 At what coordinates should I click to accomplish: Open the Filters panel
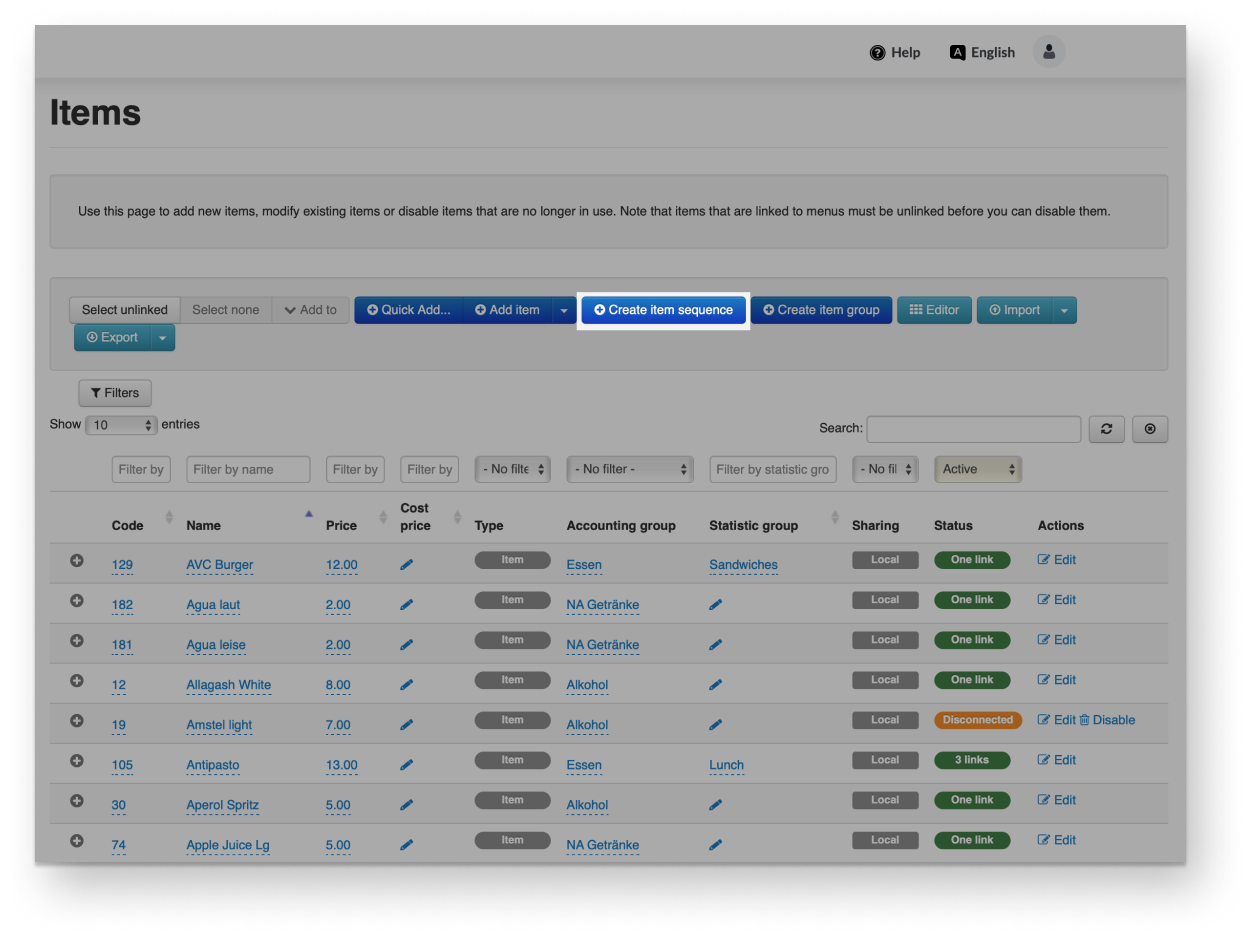[x=115, y=393]
